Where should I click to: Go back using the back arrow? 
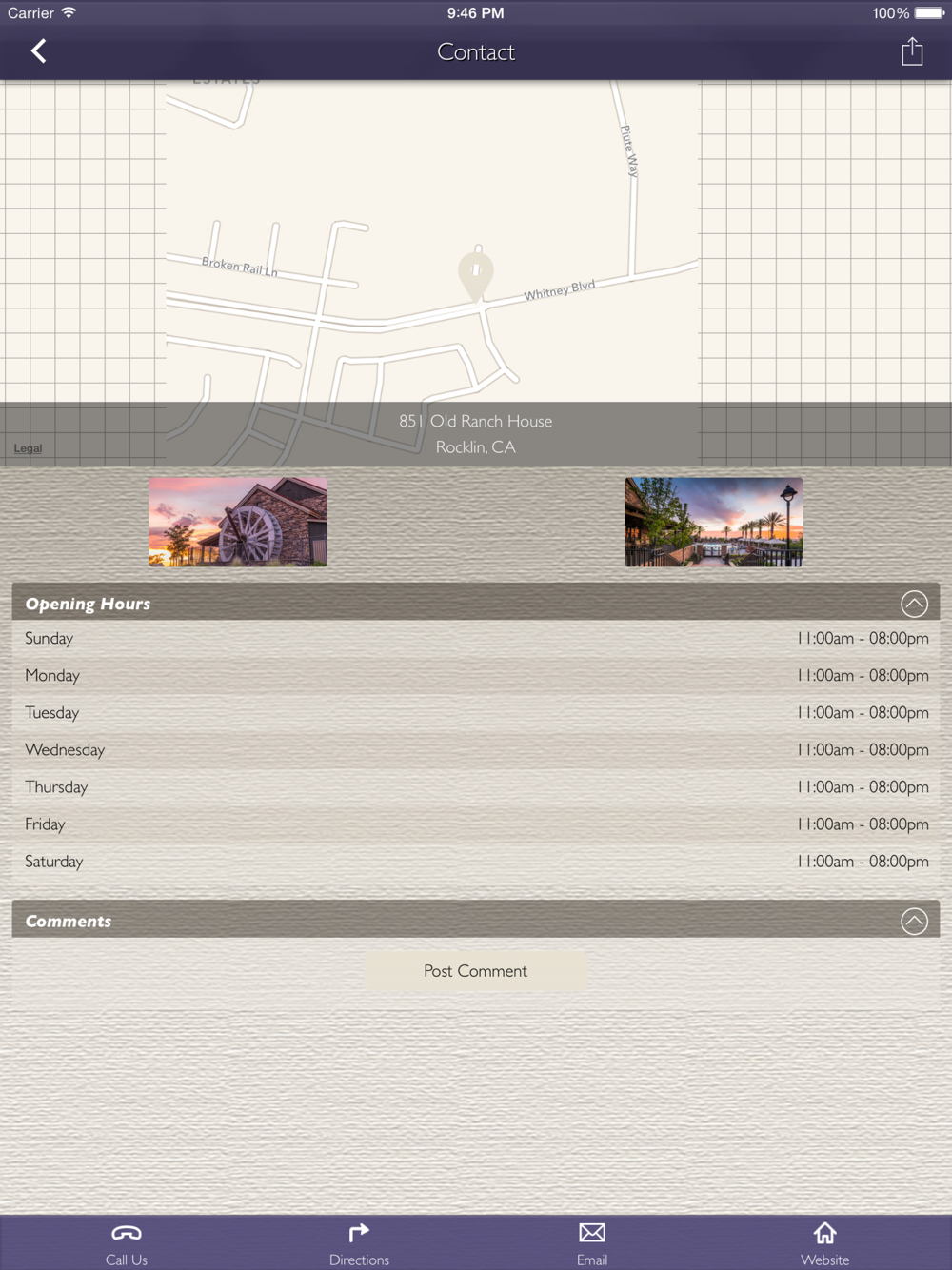point(39,51)
